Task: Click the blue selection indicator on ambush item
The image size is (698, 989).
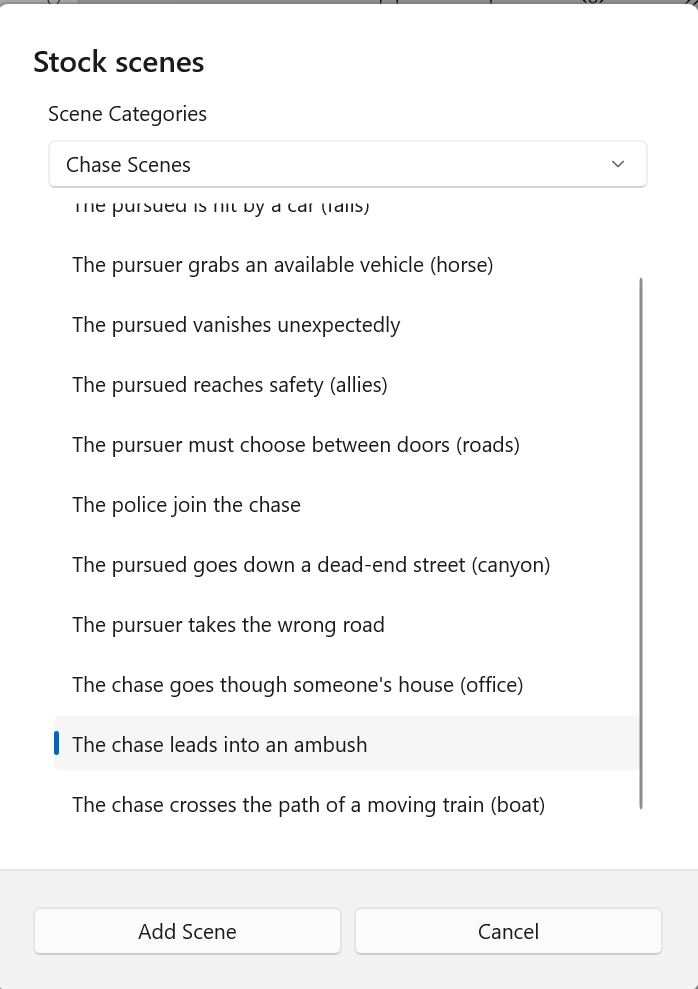Action: pos(57,743)
